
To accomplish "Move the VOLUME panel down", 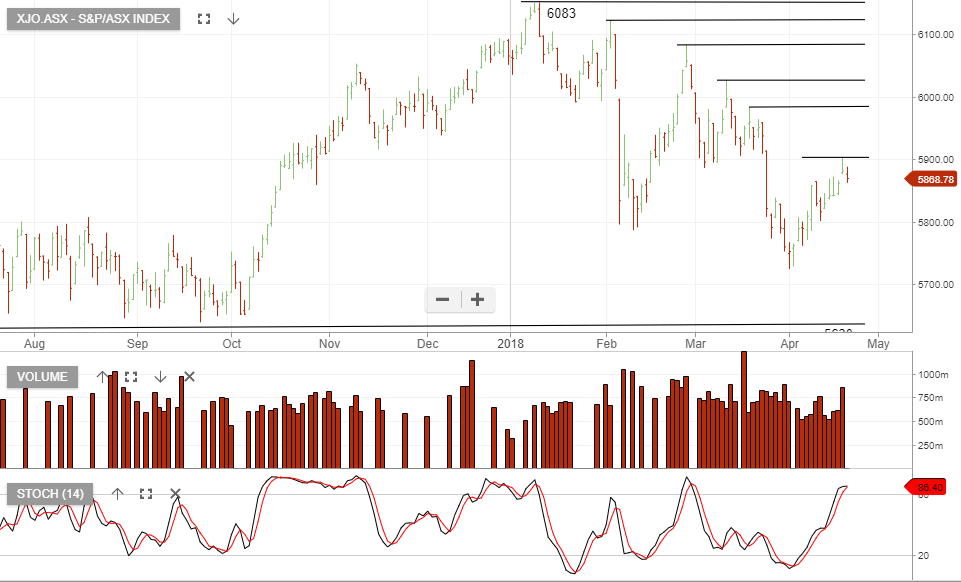I will point(161,376).
